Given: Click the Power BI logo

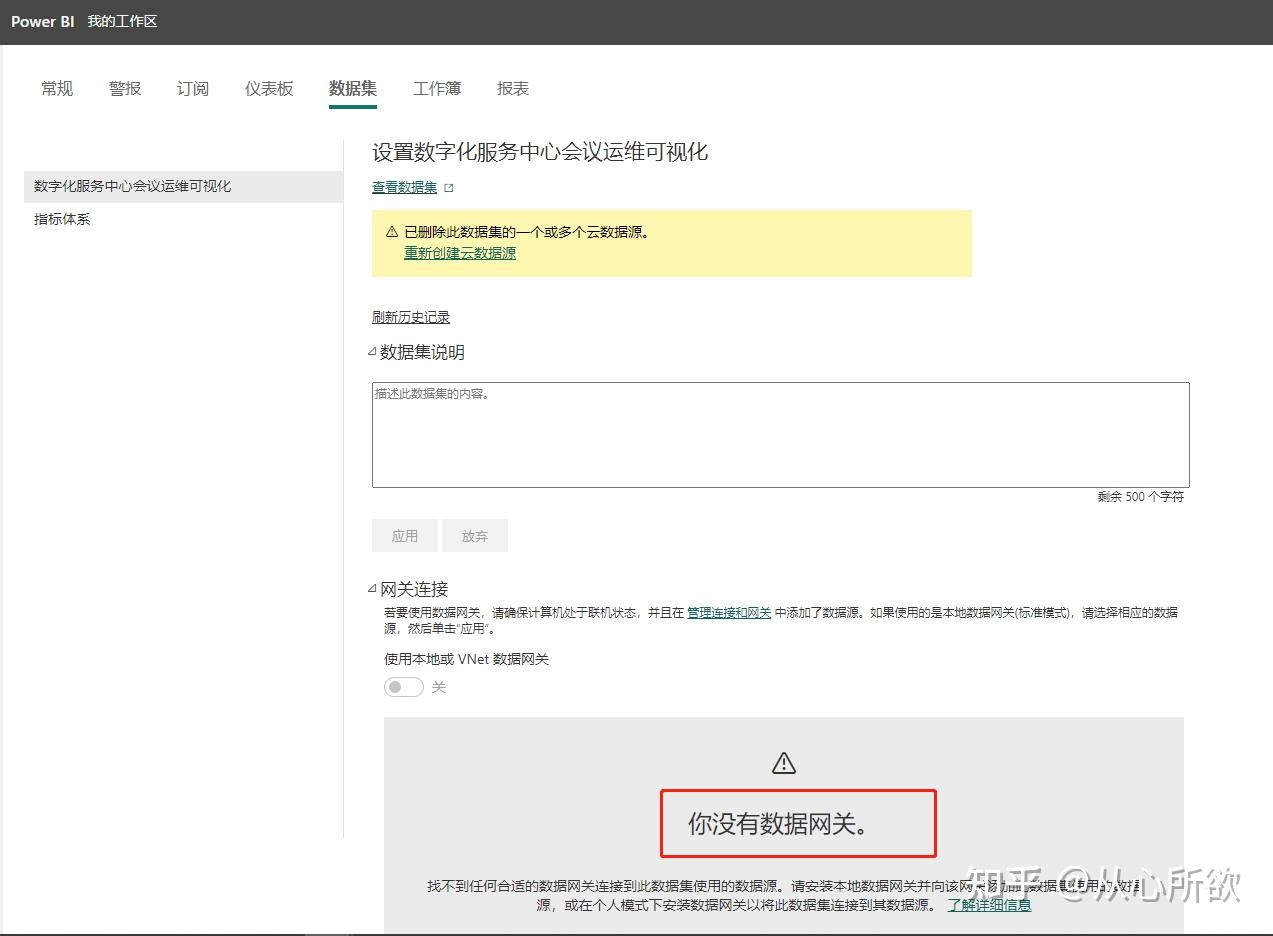Looking at the screenshot, I should tap(42, 20).
